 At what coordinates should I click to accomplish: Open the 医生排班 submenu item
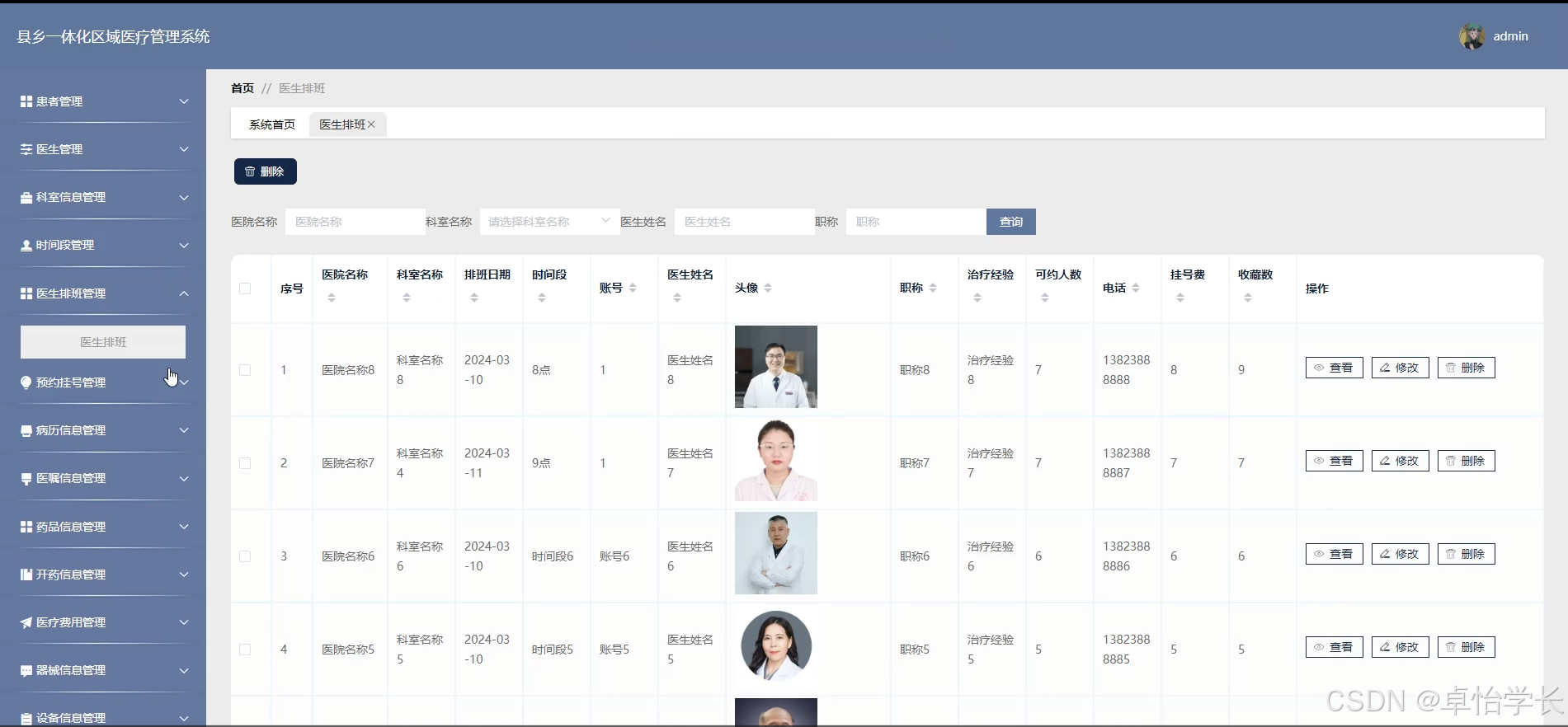[x=103, y=342]
